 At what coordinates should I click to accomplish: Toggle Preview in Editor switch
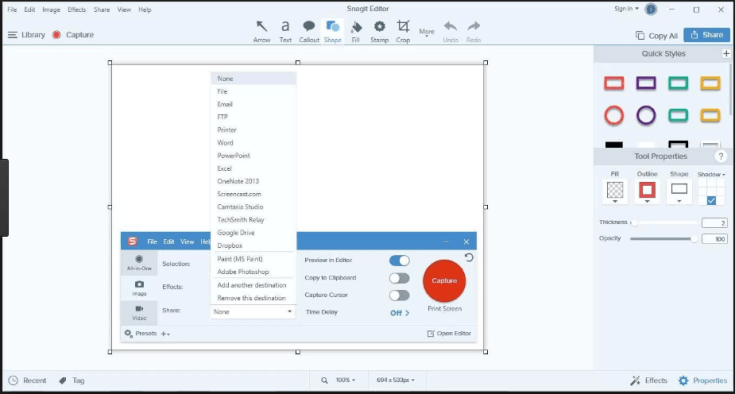pyautogui.click(x=399, y=260)
